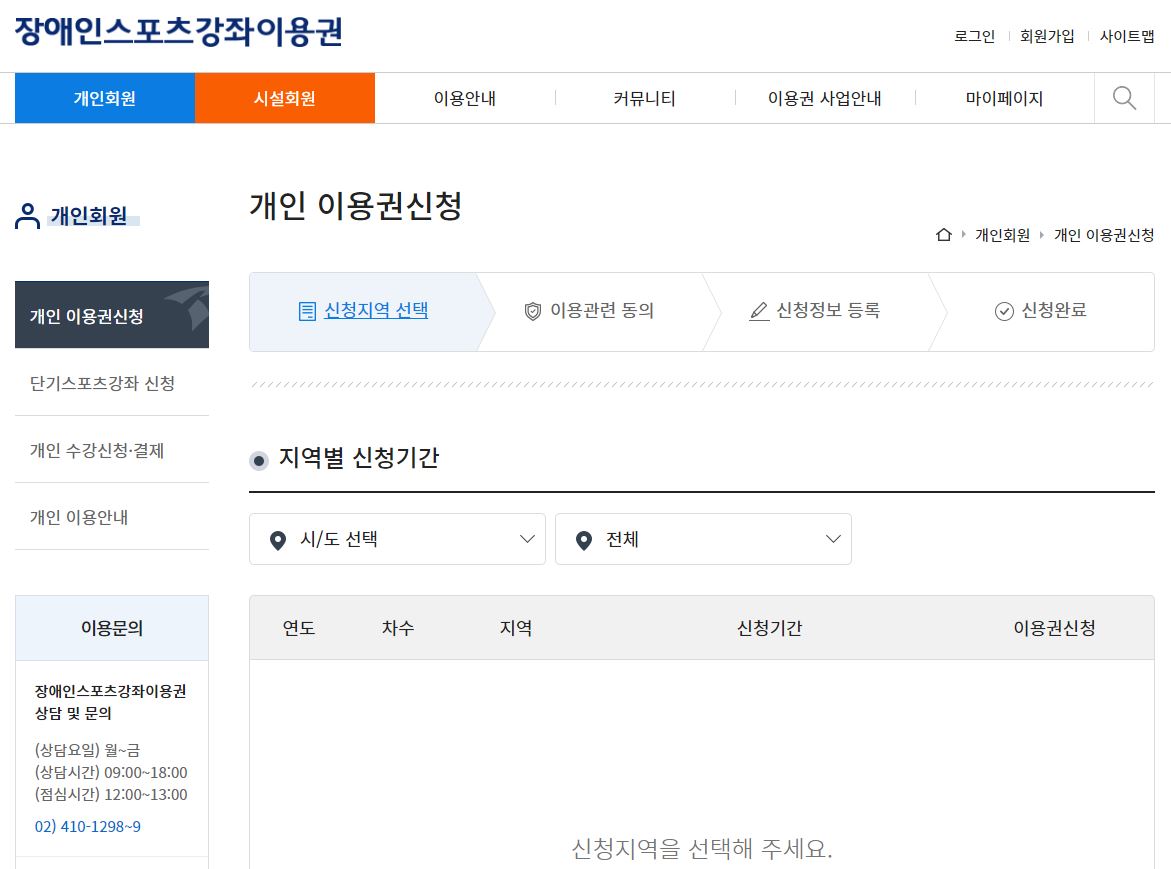The height and width of the screenshot is (869, 1171).
Task: Open the 시/도 선택 dropdown
Action: pyautogui.click(x=397, y=539)
